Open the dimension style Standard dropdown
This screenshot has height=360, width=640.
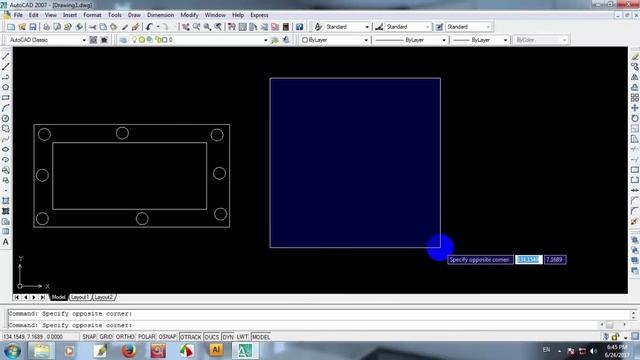tap(427, 27)
